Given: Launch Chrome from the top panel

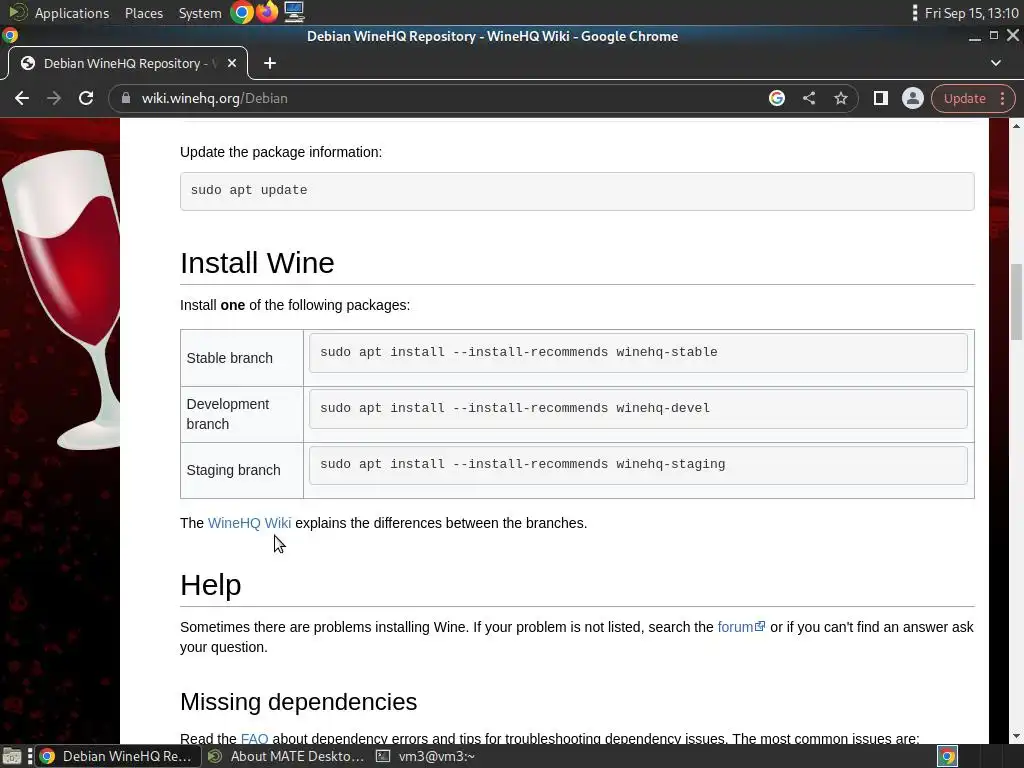Looking at the screenshot, I should [242, 12].
